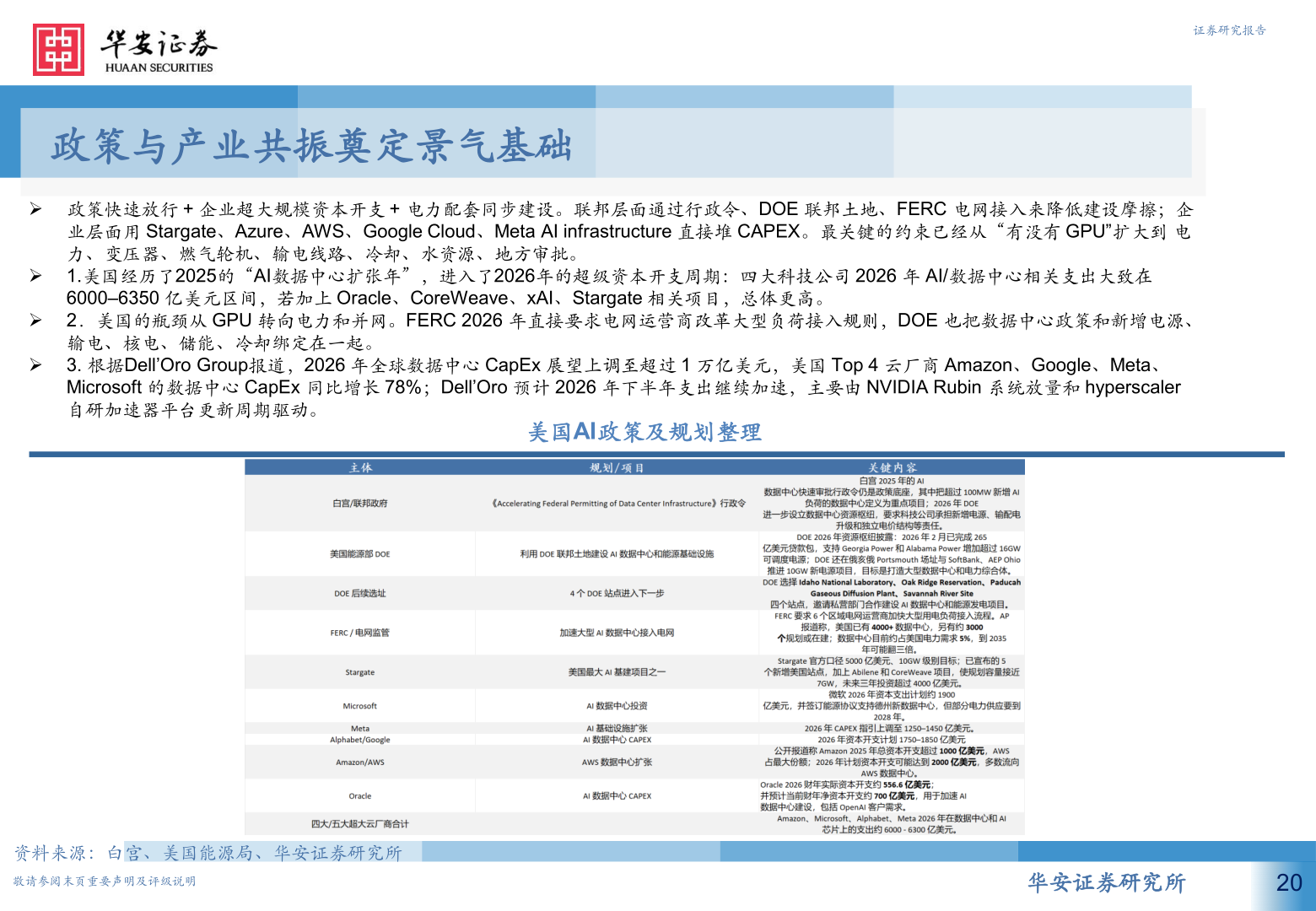Click the '证券研究报告' header label

click(1229, 30)
